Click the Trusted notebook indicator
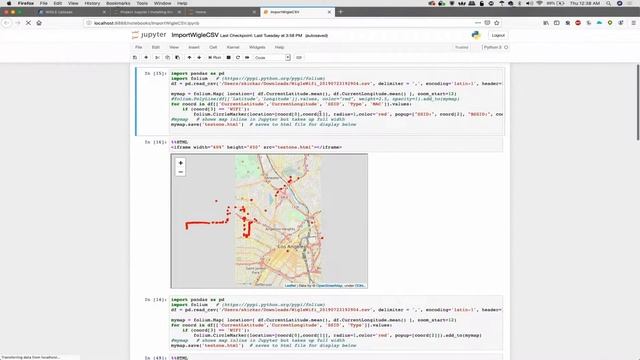This screenshot has width=640, height=360. coord(462,47)
